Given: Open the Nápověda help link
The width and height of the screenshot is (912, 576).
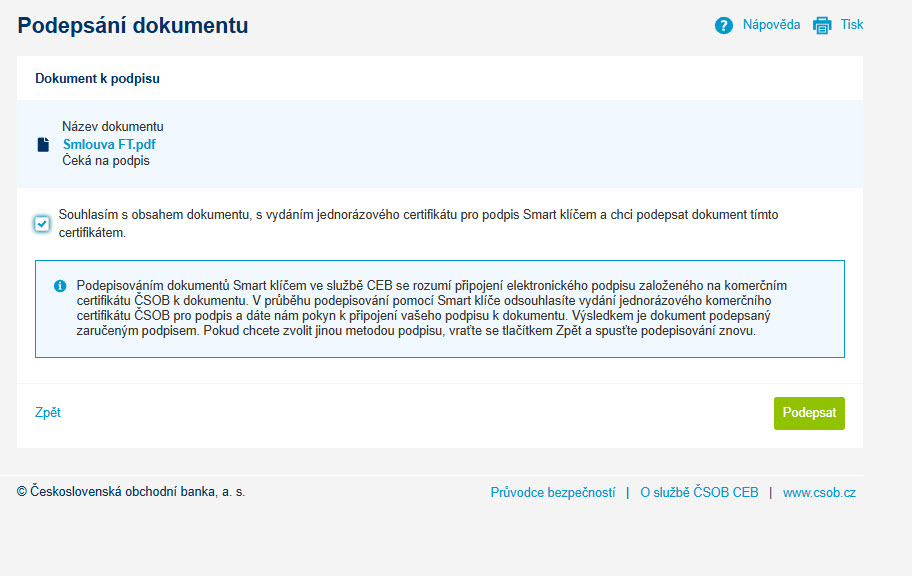Looking at the screenshot, I should coord(771,25).
